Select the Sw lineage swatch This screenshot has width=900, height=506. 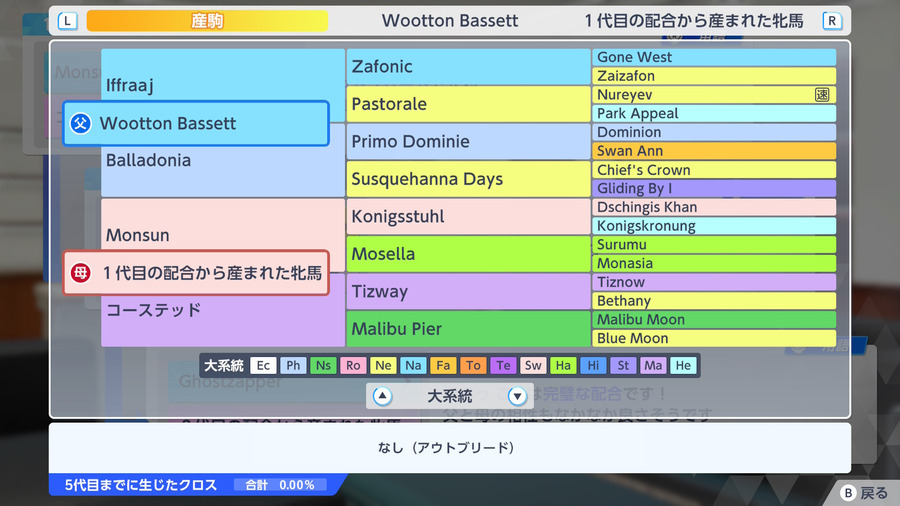(x=533, y=365)
